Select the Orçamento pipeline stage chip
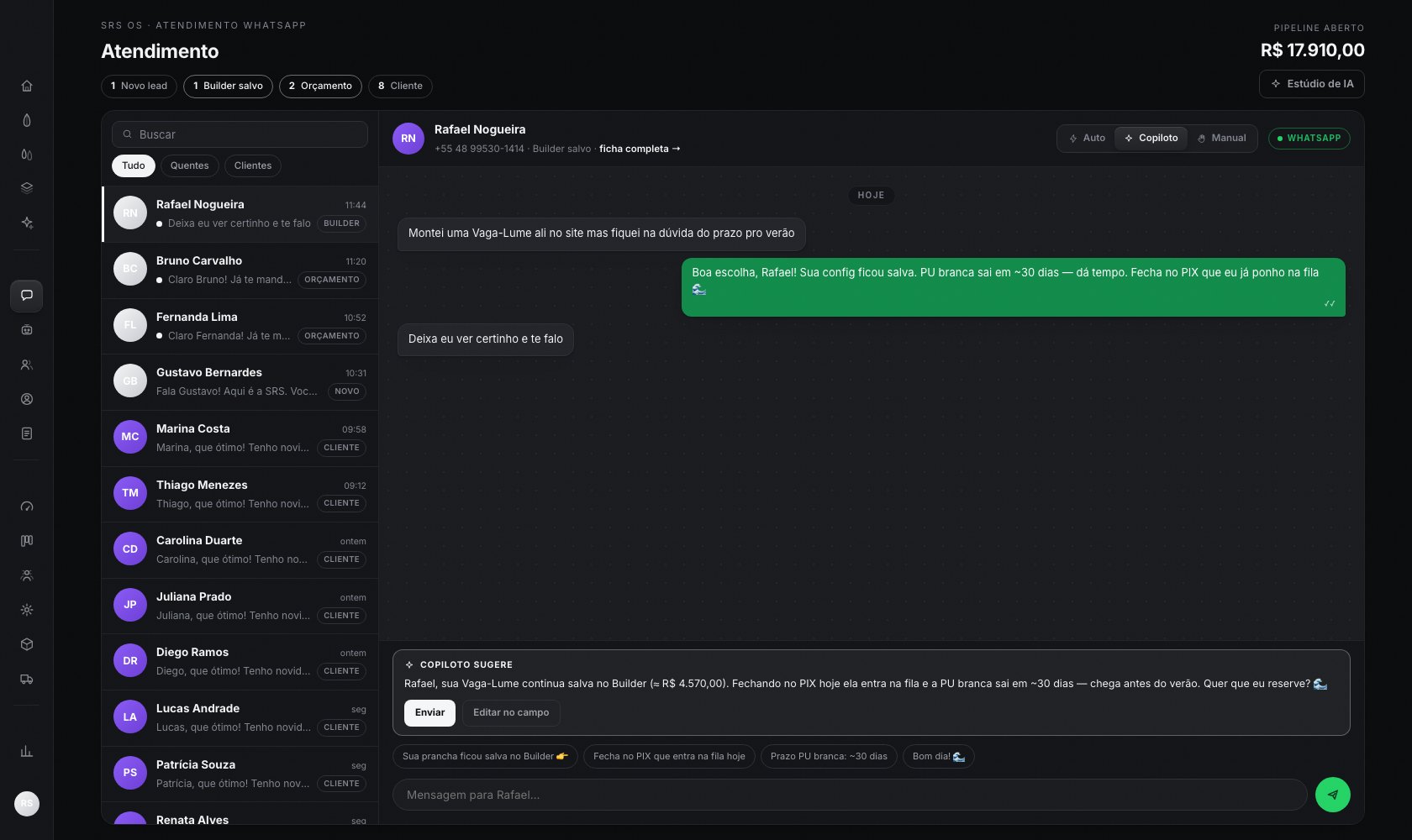This screenshot has height=840, width=1412. coord(320,87)
